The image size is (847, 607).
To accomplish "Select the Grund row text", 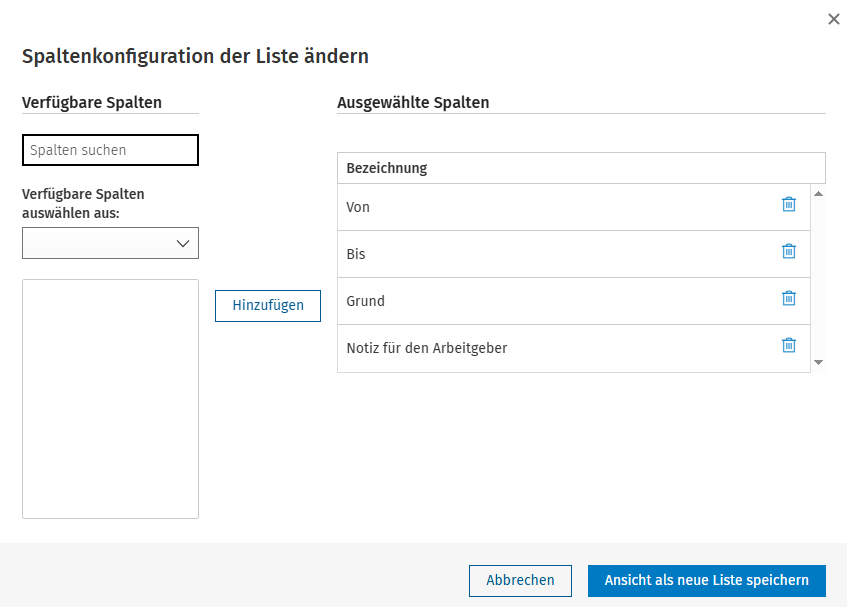I will point(366,301).
